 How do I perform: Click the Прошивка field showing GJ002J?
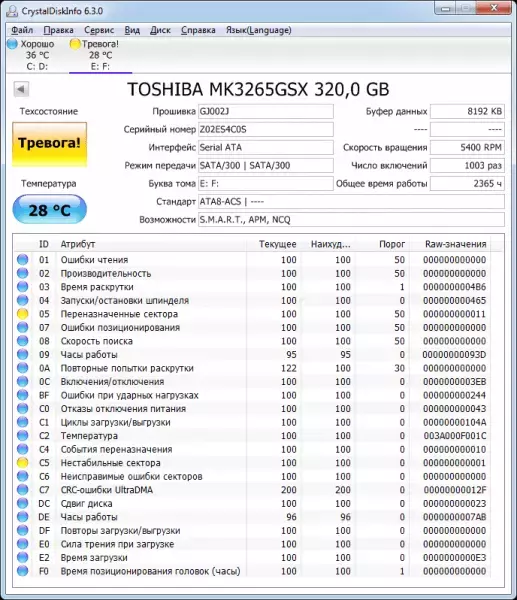click(x=266, y=111)
